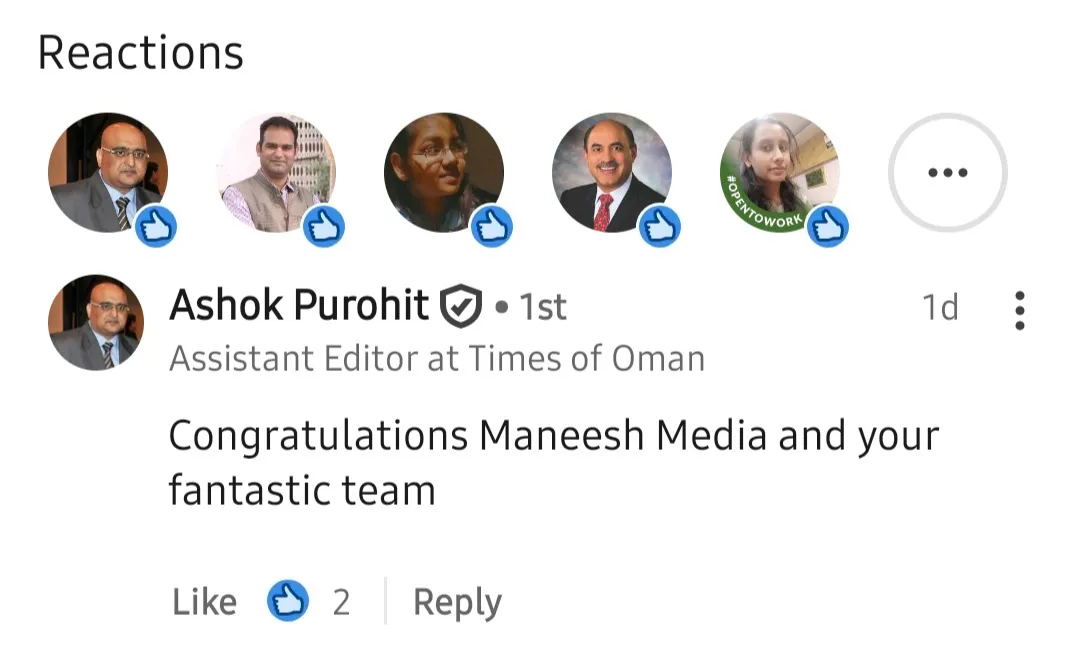Viewport: 1080px width, 672px height.
Task: Tap the like badge on the red-tie avatar
Action: click(x=659, y=226)
